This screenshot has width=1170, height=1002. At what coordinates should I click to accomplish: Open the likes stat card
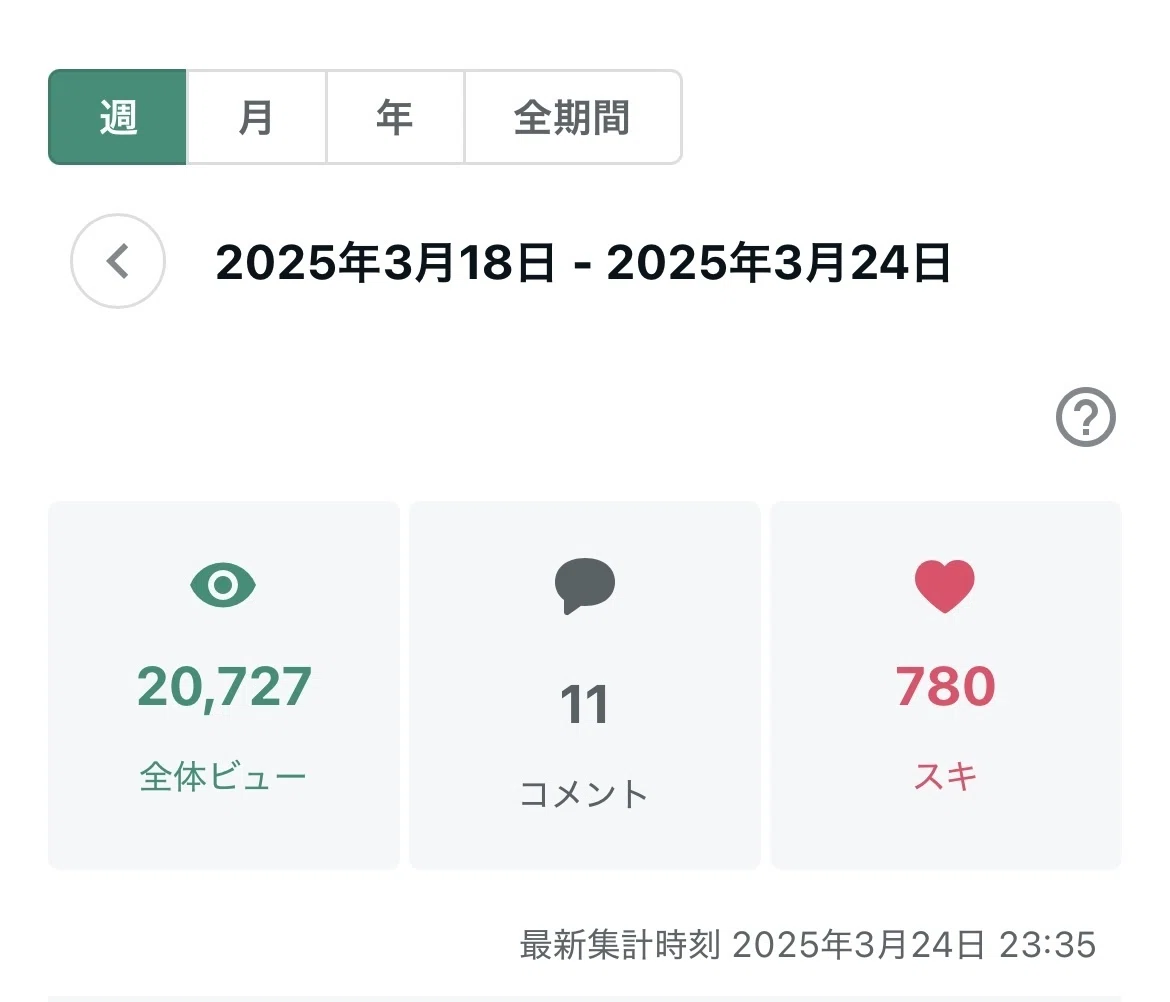point(945,685)
